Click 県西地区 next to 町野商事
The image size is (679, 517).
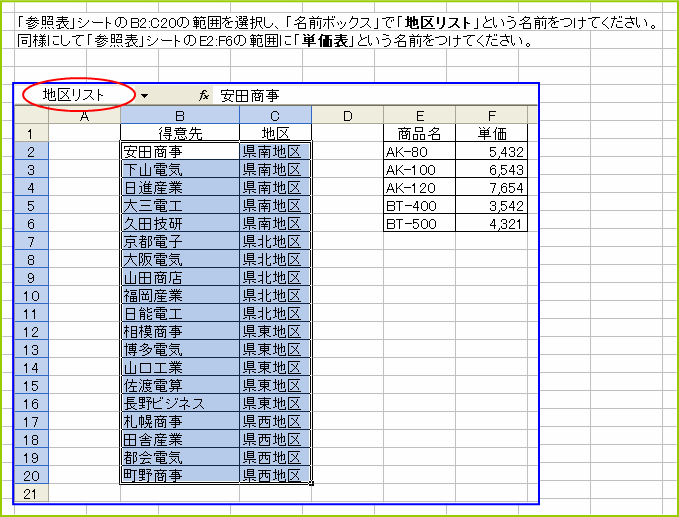275,475
